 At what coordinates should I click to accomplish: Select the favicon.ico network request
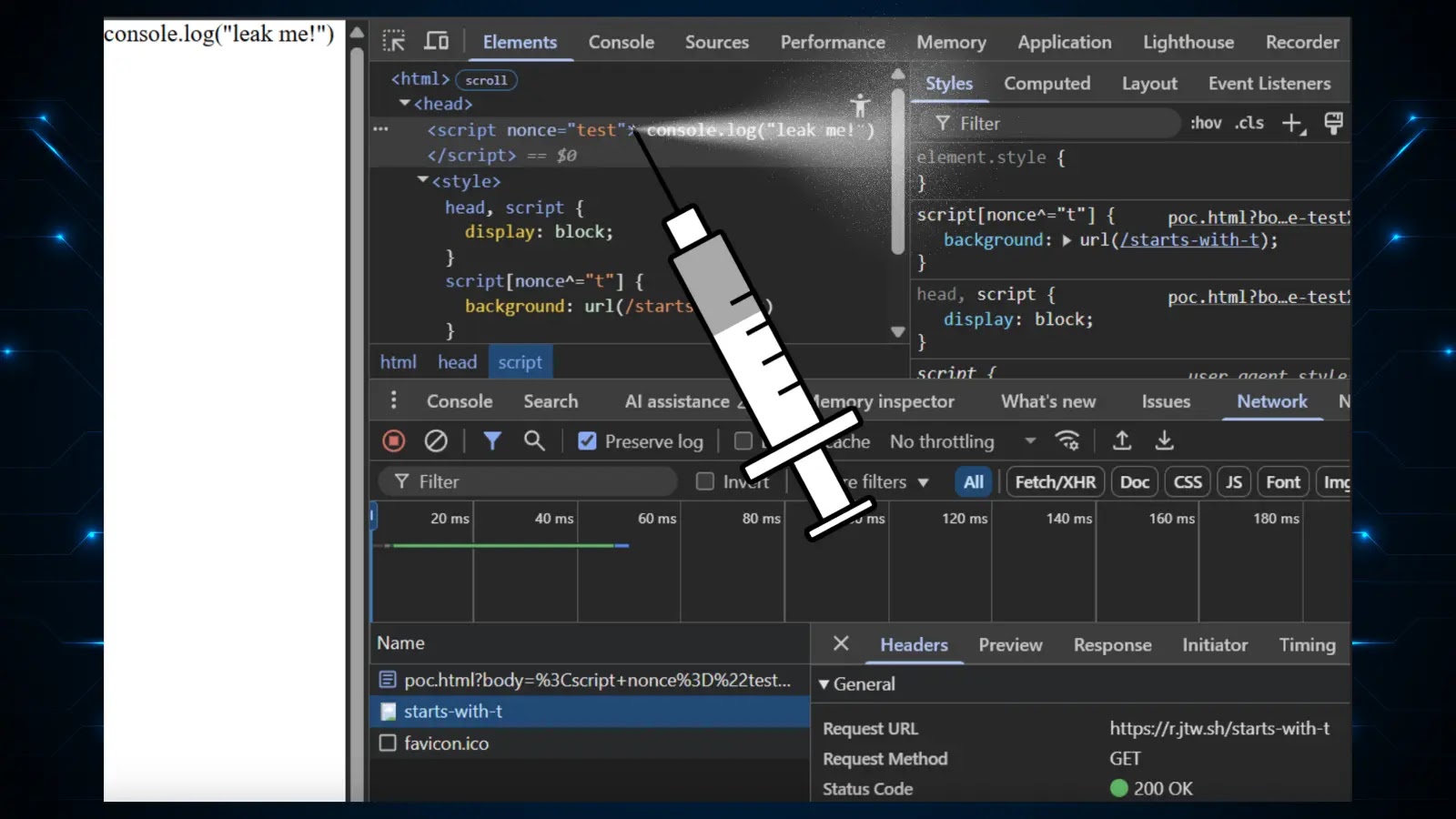(446, 743)
